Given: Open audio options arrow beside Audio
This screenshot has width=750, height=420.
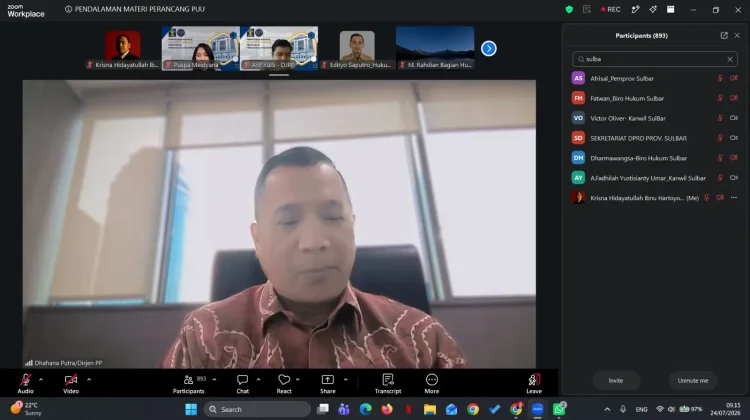Looking at the screenshot, I should tap(41, 379).
